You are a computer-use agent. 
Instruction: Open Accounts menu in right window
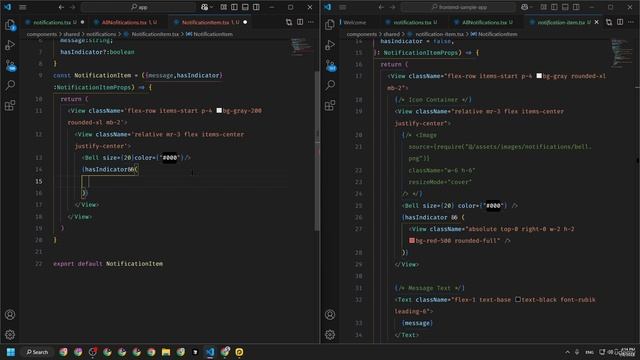click(x=330, y=315)
